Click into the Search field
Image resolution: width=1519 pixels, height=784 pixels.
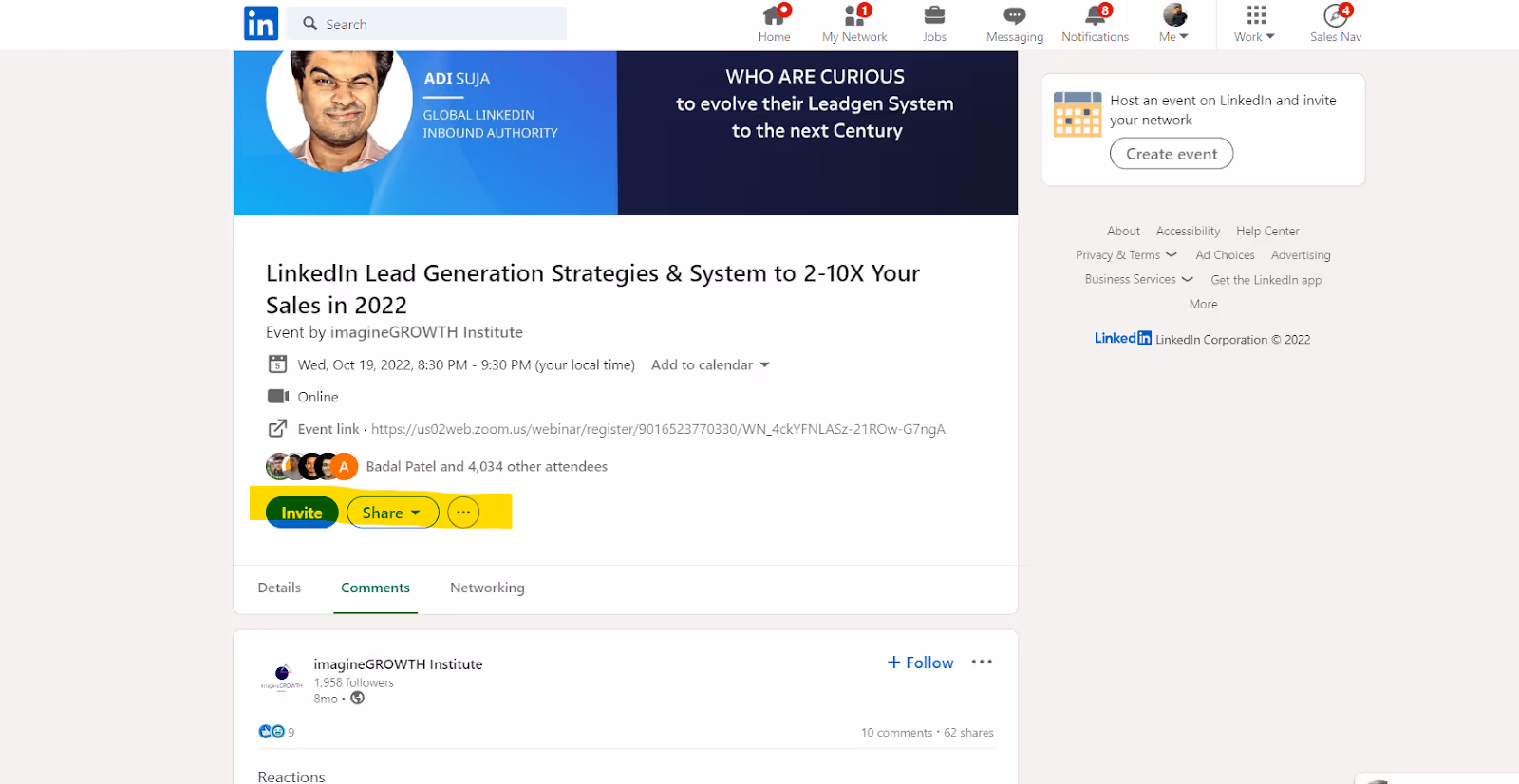[x=426, y=24]
